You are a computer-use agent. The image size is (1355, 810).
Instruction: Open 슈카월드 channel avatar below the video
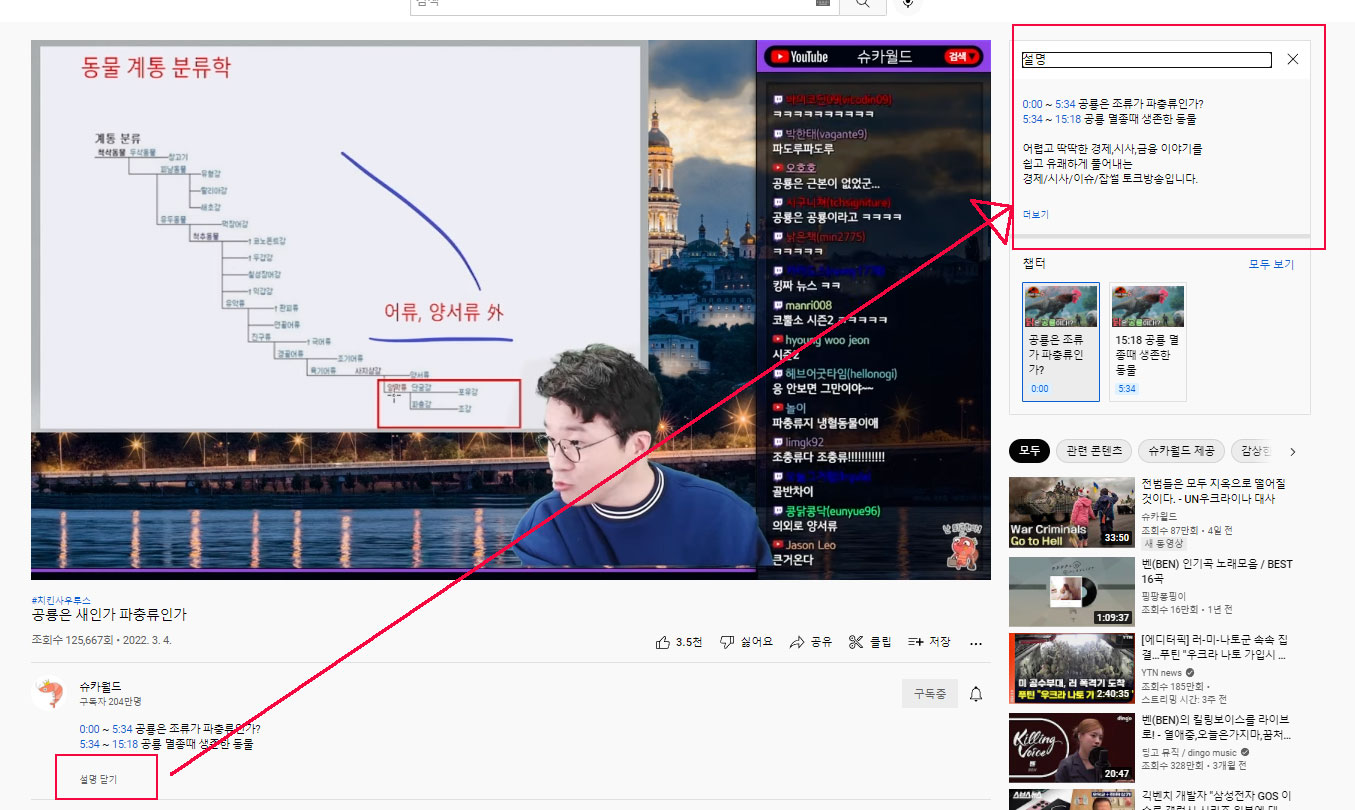50,693
